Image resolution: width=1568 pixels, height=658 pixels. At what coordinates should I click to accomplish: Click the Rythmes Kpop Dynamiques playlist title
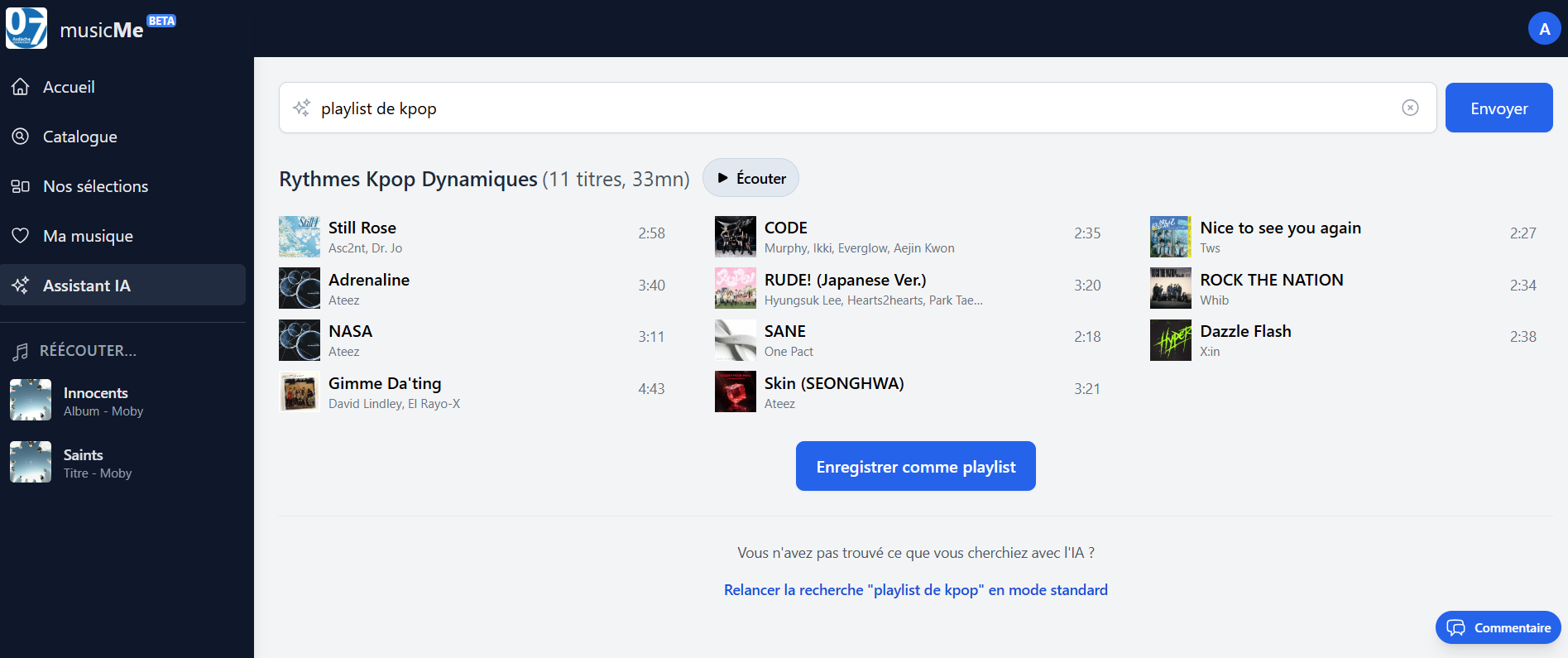pyautogui.click(x=408, y=179)
